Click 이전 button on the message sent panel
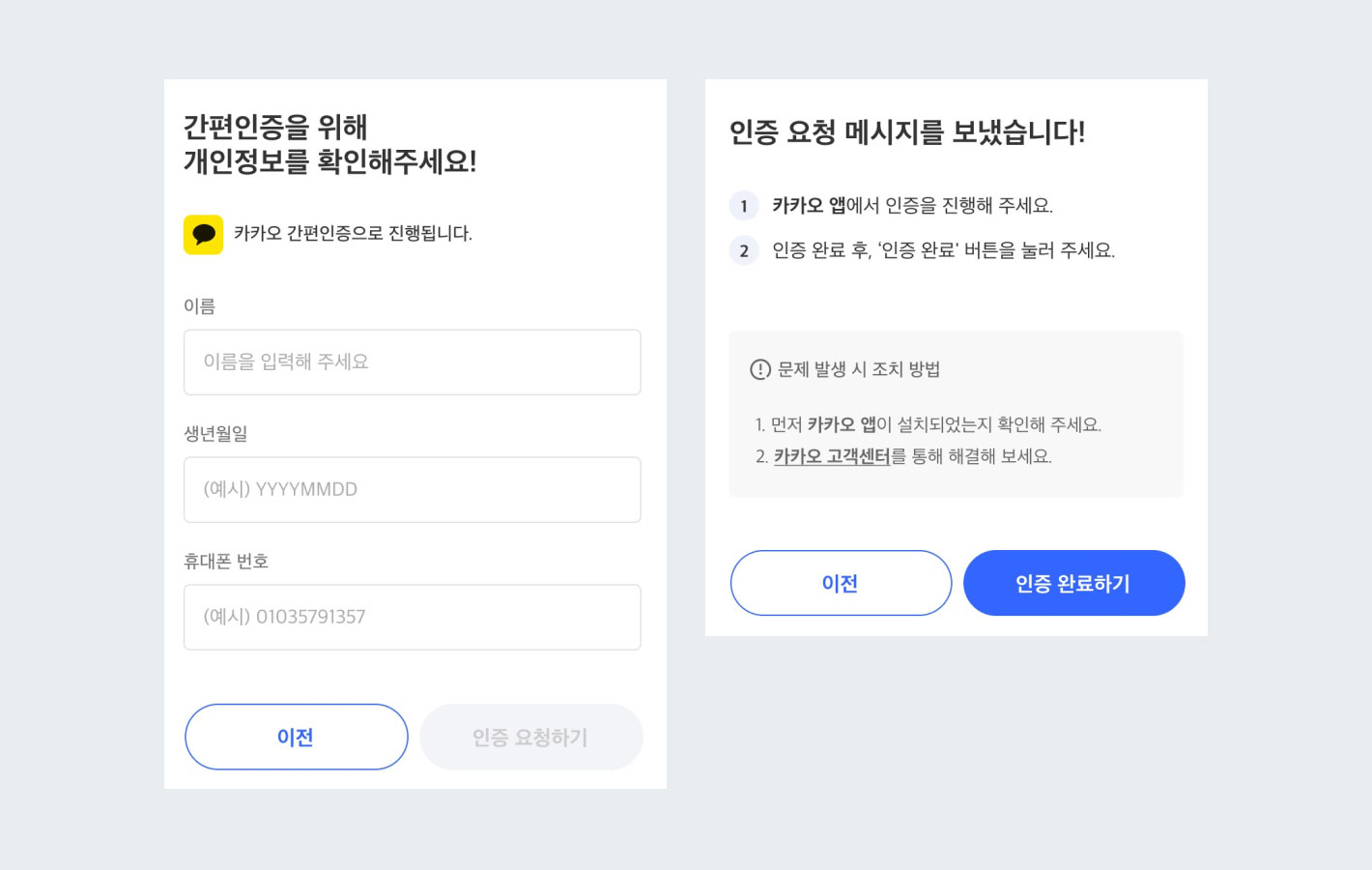Viewport: 1372px width, 870px height. (841, 583)
